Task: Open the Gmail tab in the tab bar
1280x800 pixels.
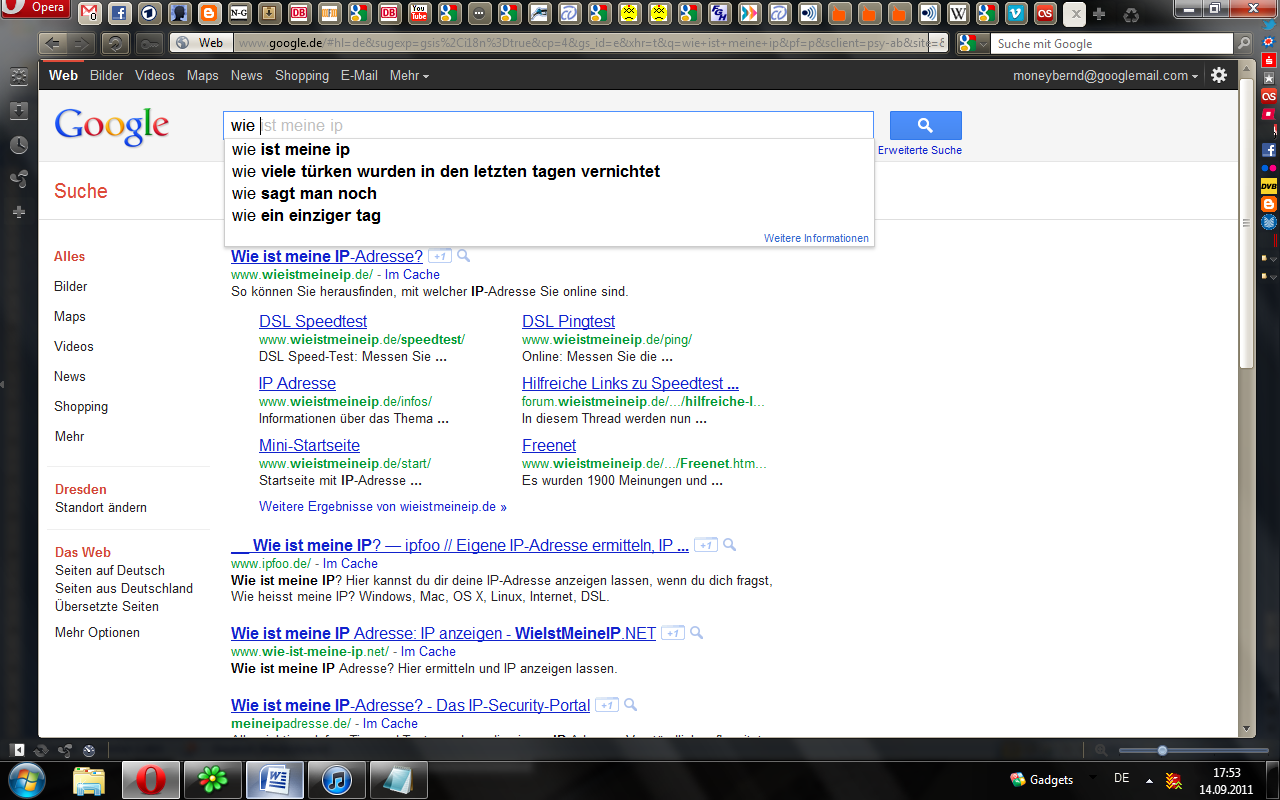Action: click(89, 13)
